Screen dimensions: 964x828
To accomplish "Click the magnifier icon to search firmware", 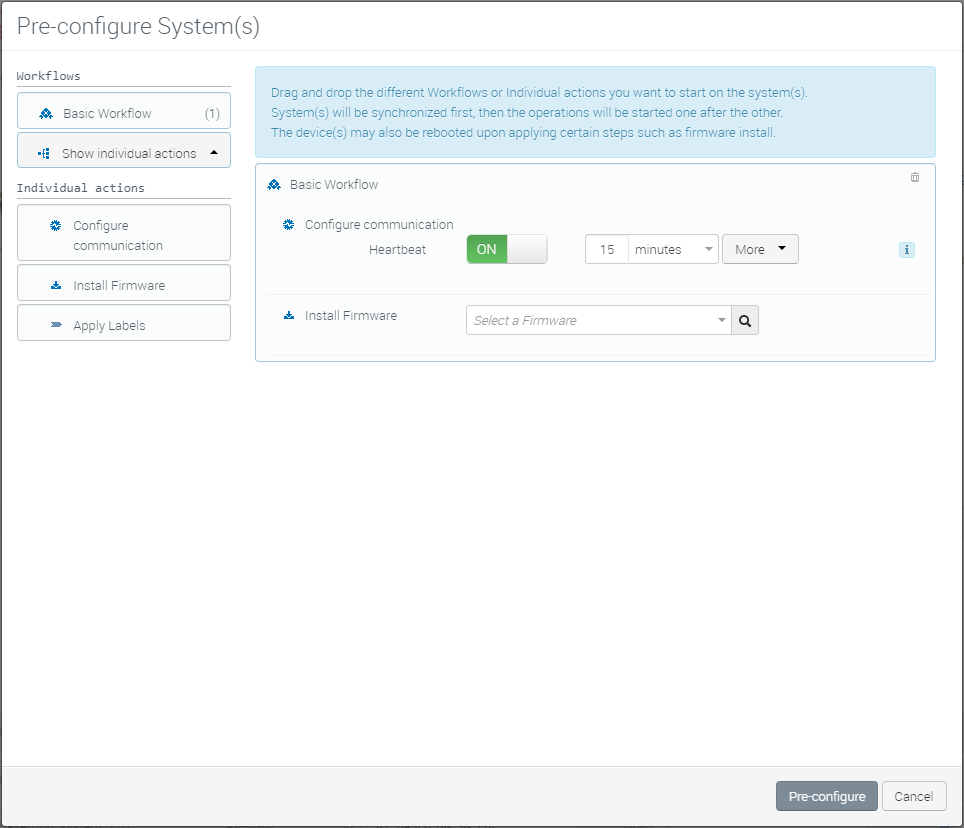I will click(x=745, y=321).
